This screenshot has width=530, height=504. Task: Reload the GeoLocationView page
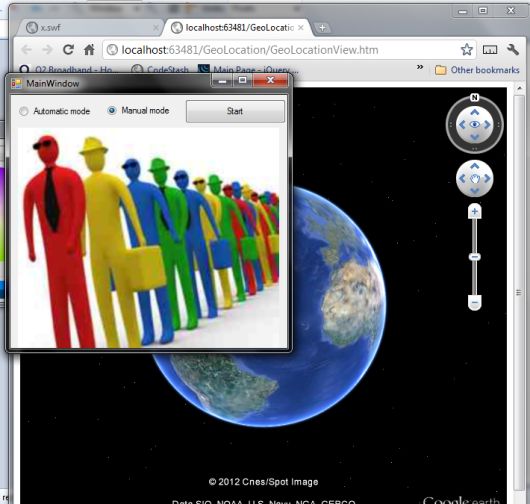point(68,50)
